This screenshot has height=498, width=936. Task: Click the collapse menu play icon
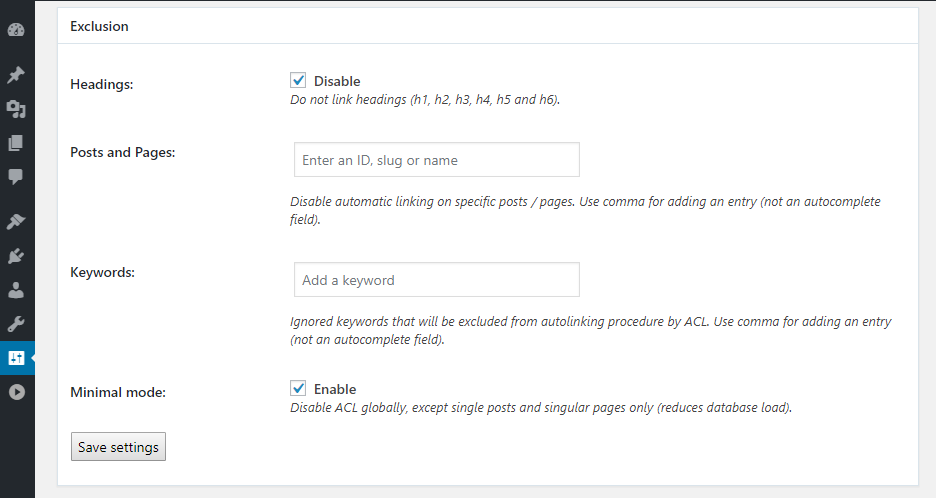pyautogui.click(x=16, y=392)
